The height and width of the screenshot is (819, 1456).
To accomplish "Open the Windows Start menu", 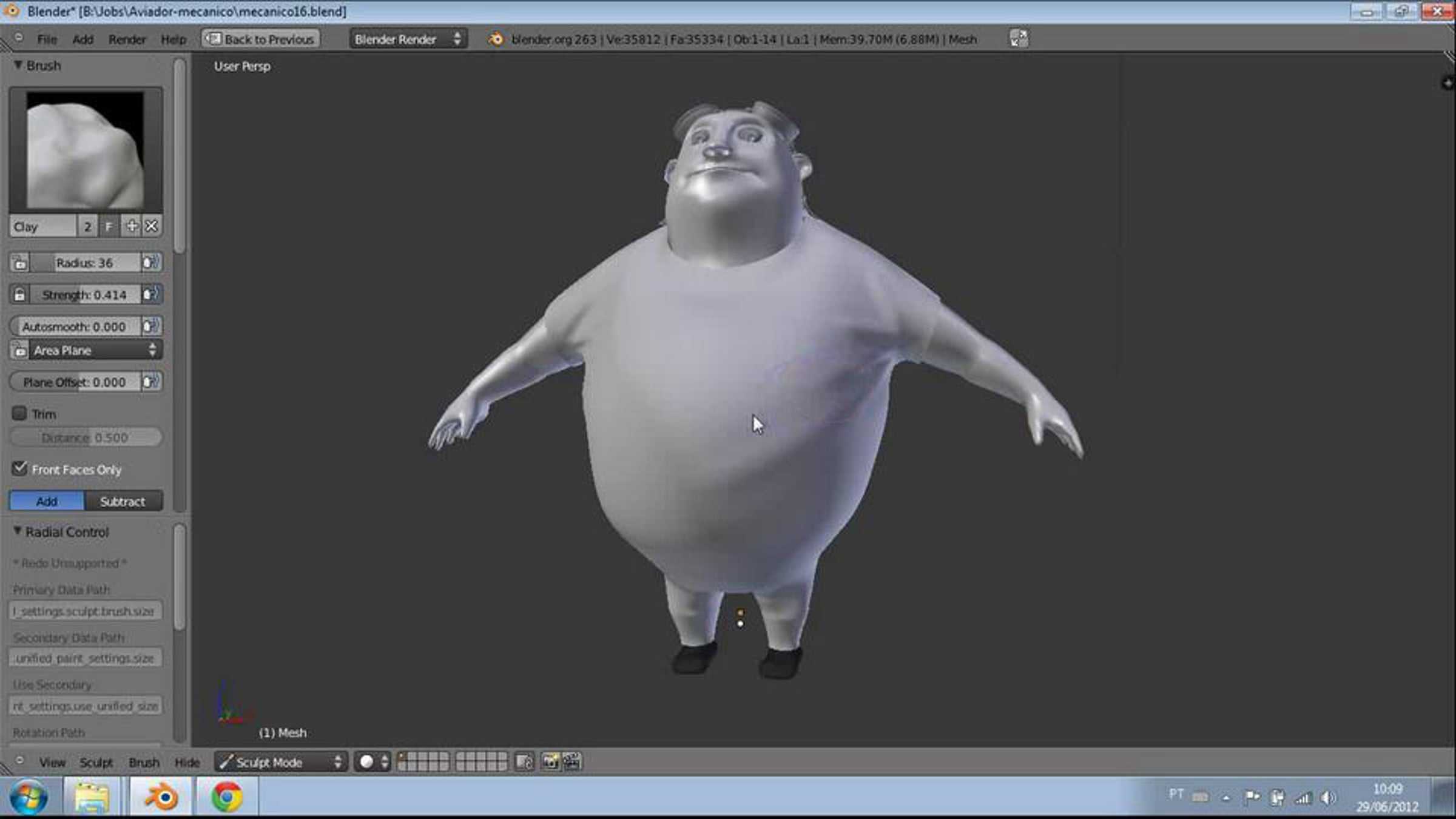I will coord(29,797).
